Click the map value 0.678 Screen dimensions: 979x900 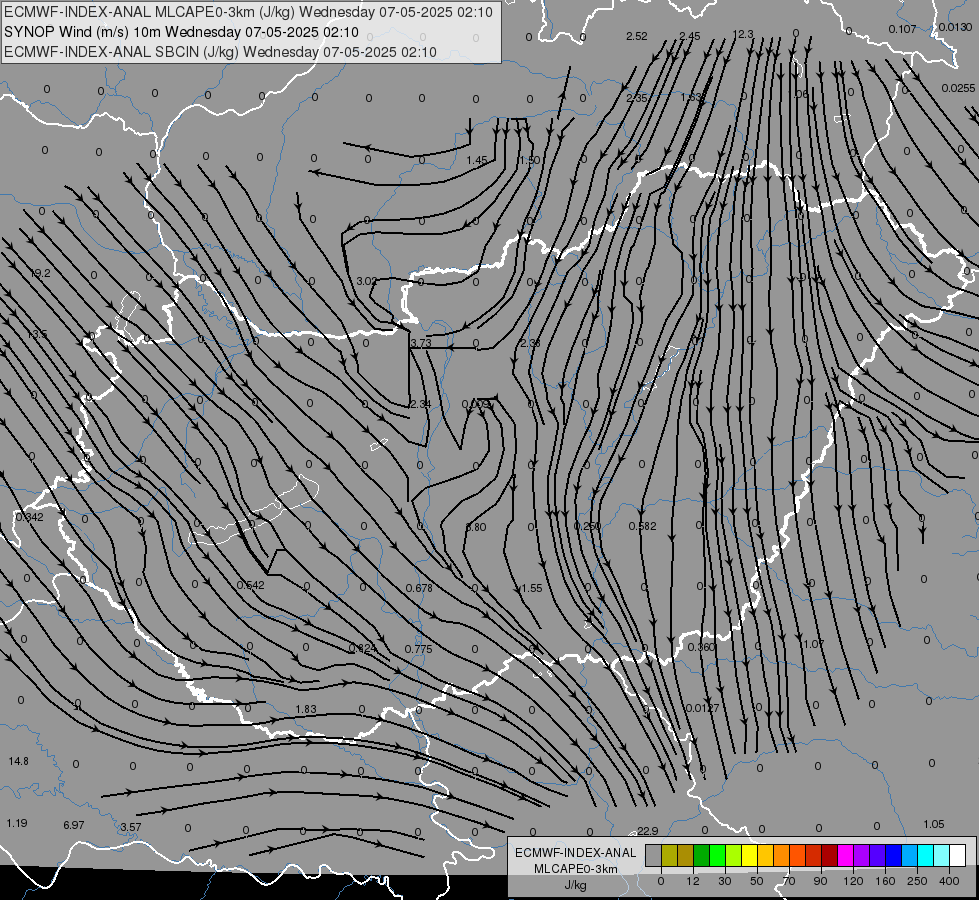[419, 588]
